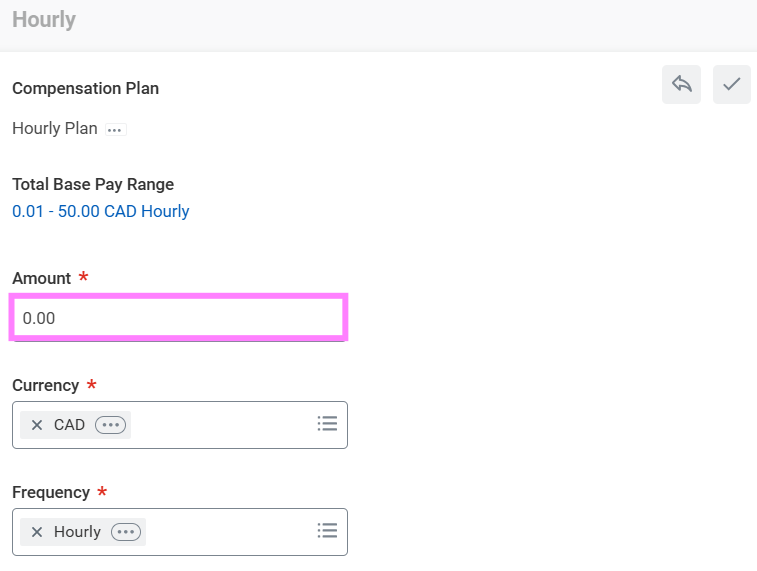Click the Hourly section heading
757x571 pixels.
click(44, 20)
